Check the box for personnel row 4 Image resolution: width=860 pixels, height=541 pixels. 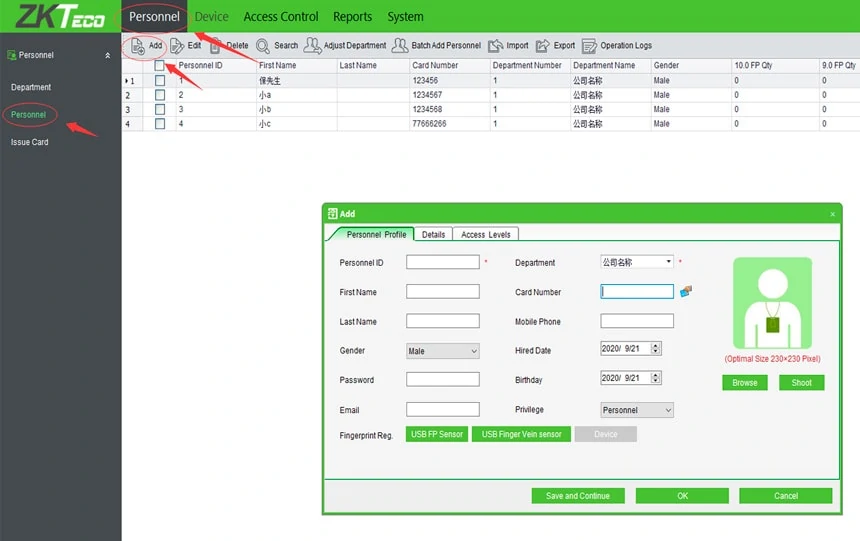(x=160, y=124)
